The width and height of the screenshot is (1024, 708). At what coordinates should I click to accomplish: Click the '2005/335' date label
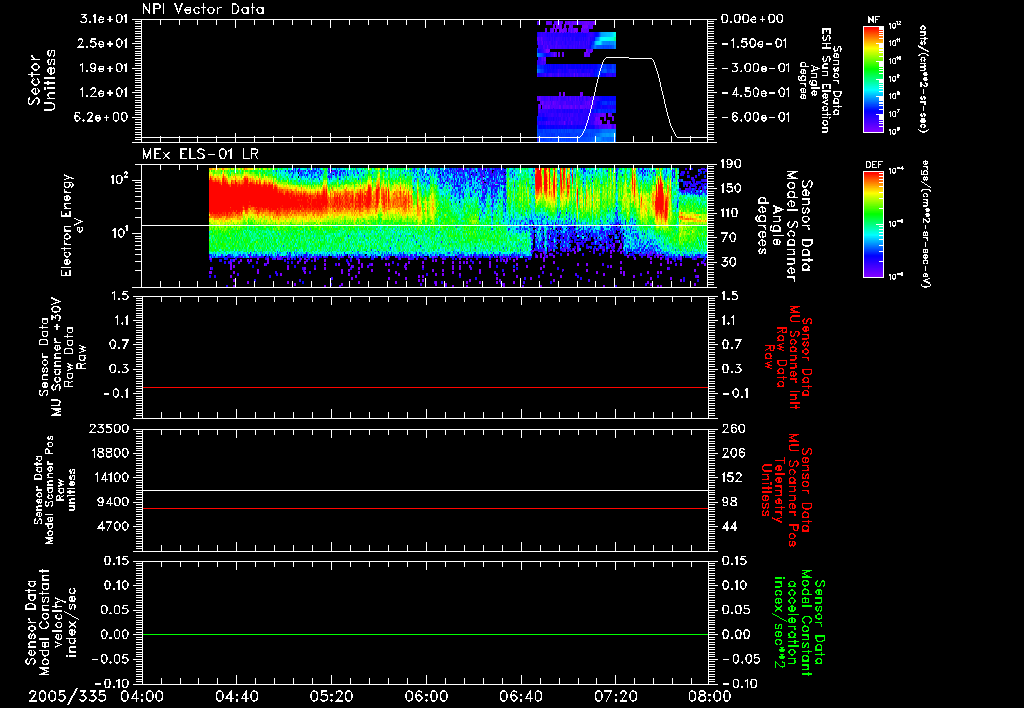pyautogui.click(x=67, y=696)
